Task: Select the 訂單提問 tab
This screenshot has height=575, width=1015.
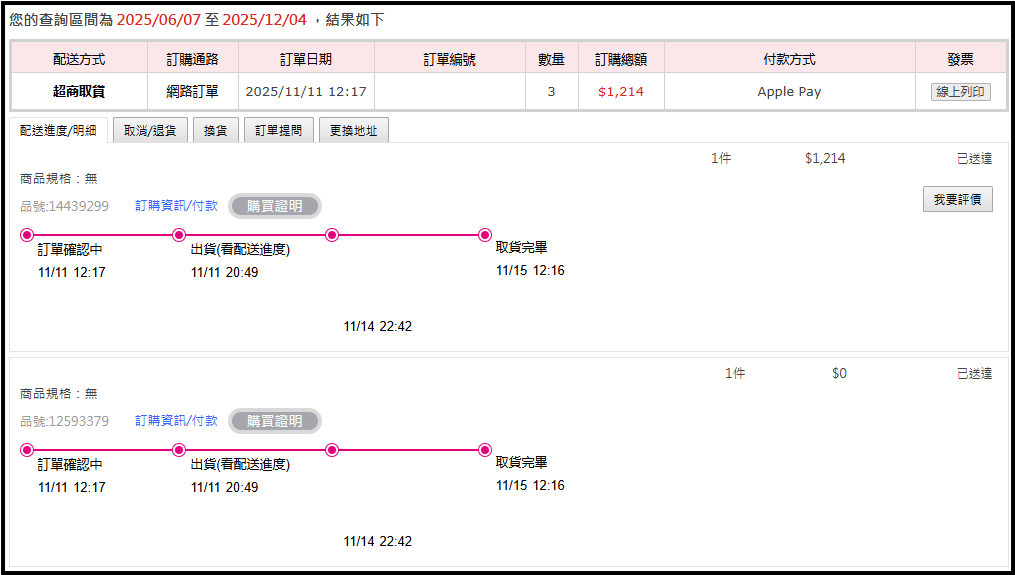Action: tap(279, 131)
